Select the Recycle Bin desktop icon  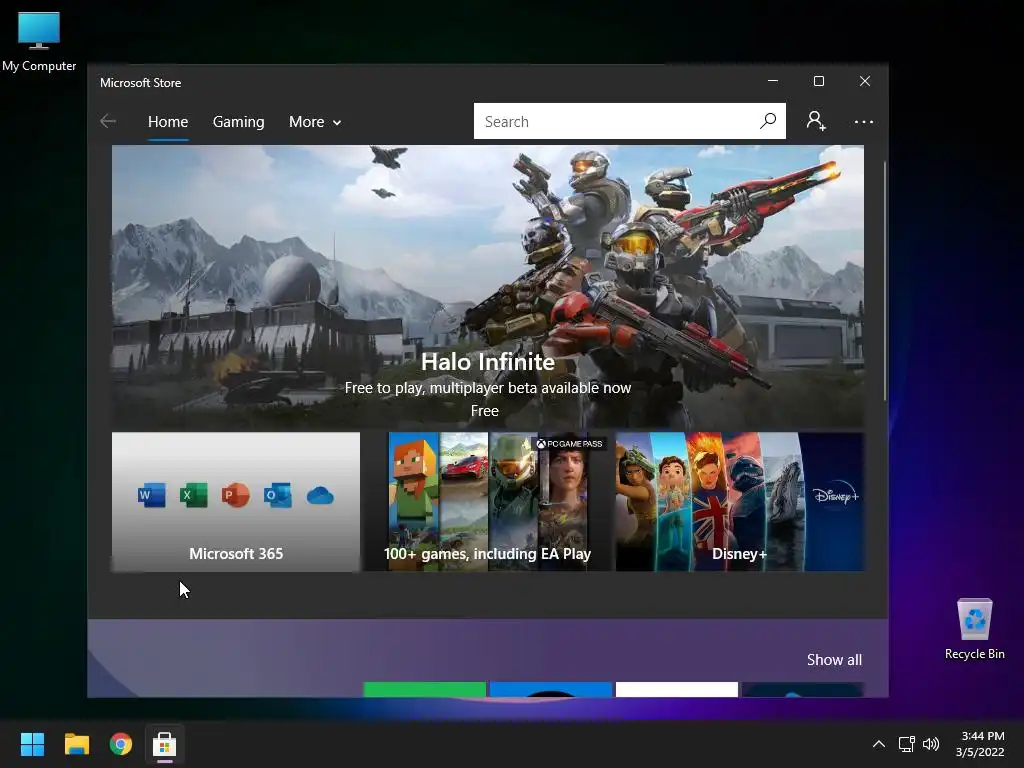(974, 629)
